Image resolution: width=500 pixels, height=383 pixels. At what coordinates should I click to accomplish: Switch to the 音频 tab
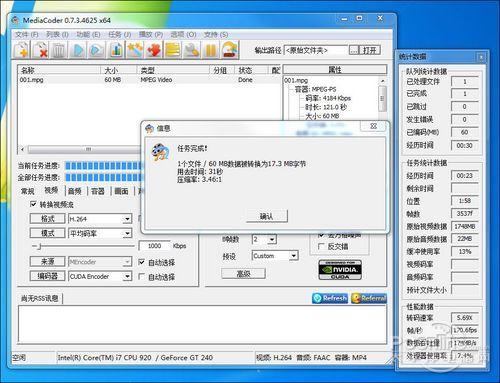coord(75,191)
